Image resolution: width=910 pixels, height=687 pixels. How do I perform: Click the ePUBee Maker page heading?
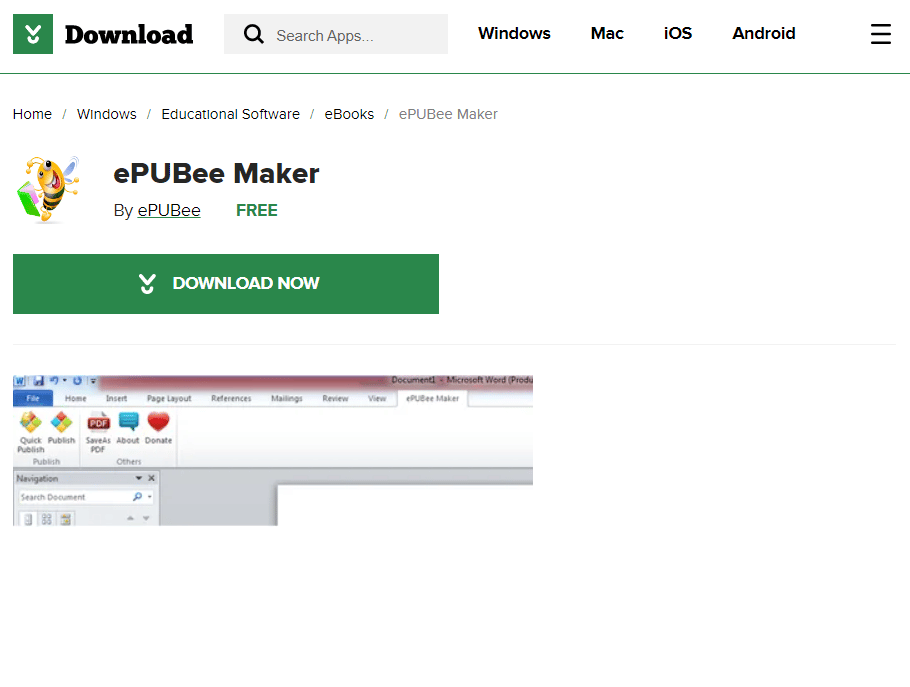pyautogui.click(x=216, y=173)
